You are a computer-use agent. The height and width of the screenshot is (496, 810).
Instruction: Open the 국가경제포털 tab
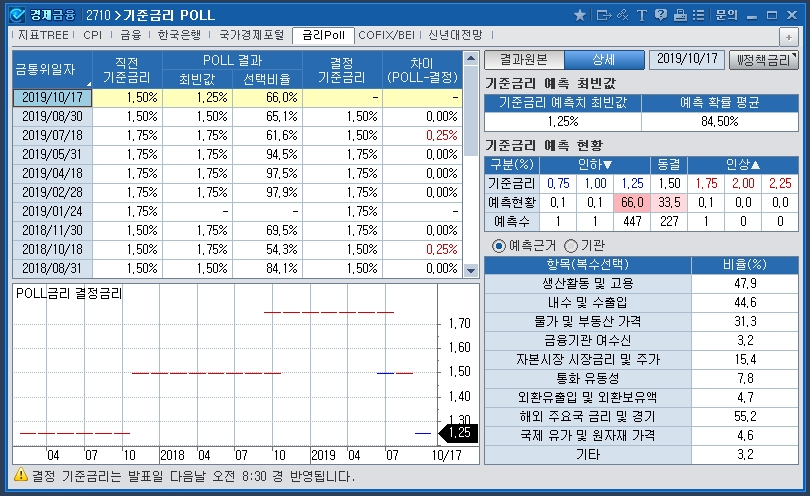pyautogui.click(x=252, y=35)
